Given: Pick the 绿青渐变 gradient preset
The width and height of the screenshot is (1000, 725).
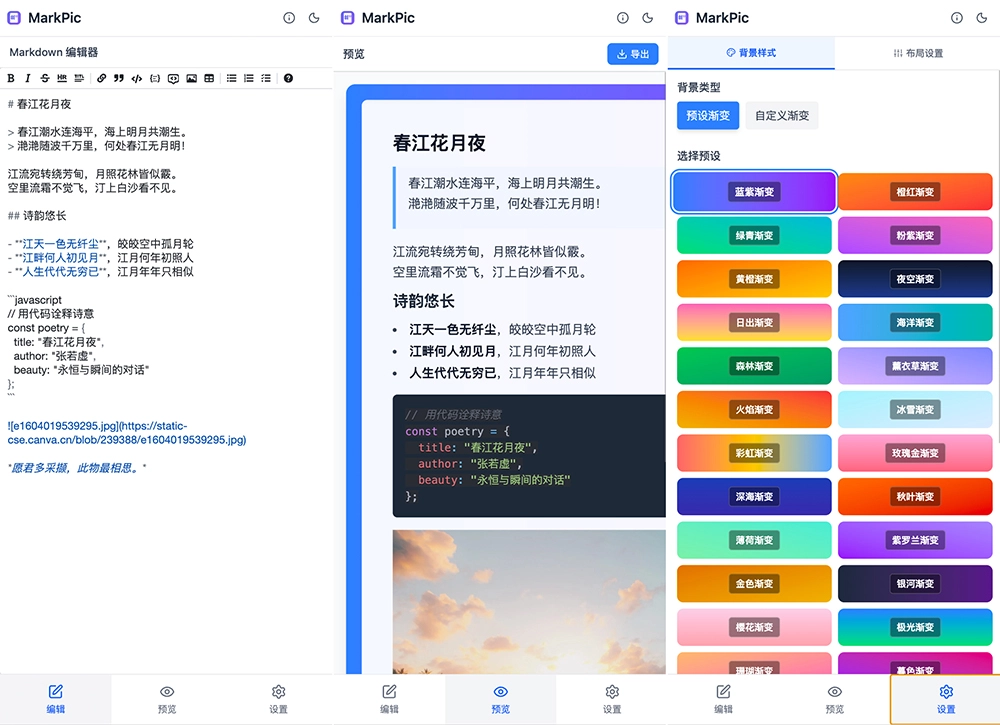Looking at the screenshot, I should pos(754,235).
